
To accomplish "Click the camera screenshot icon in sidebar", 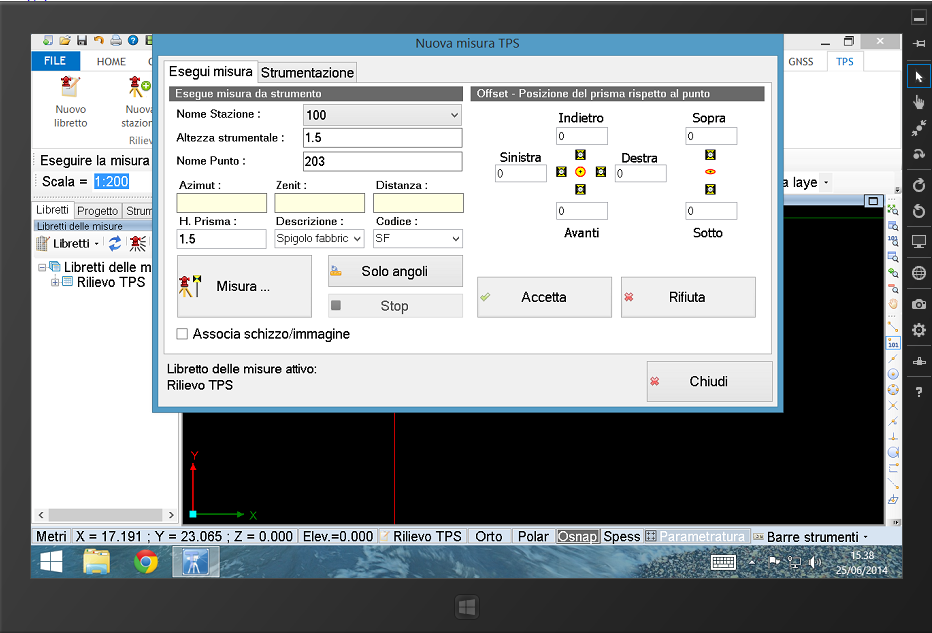I will pyautogui.click(x=919, y=304).
